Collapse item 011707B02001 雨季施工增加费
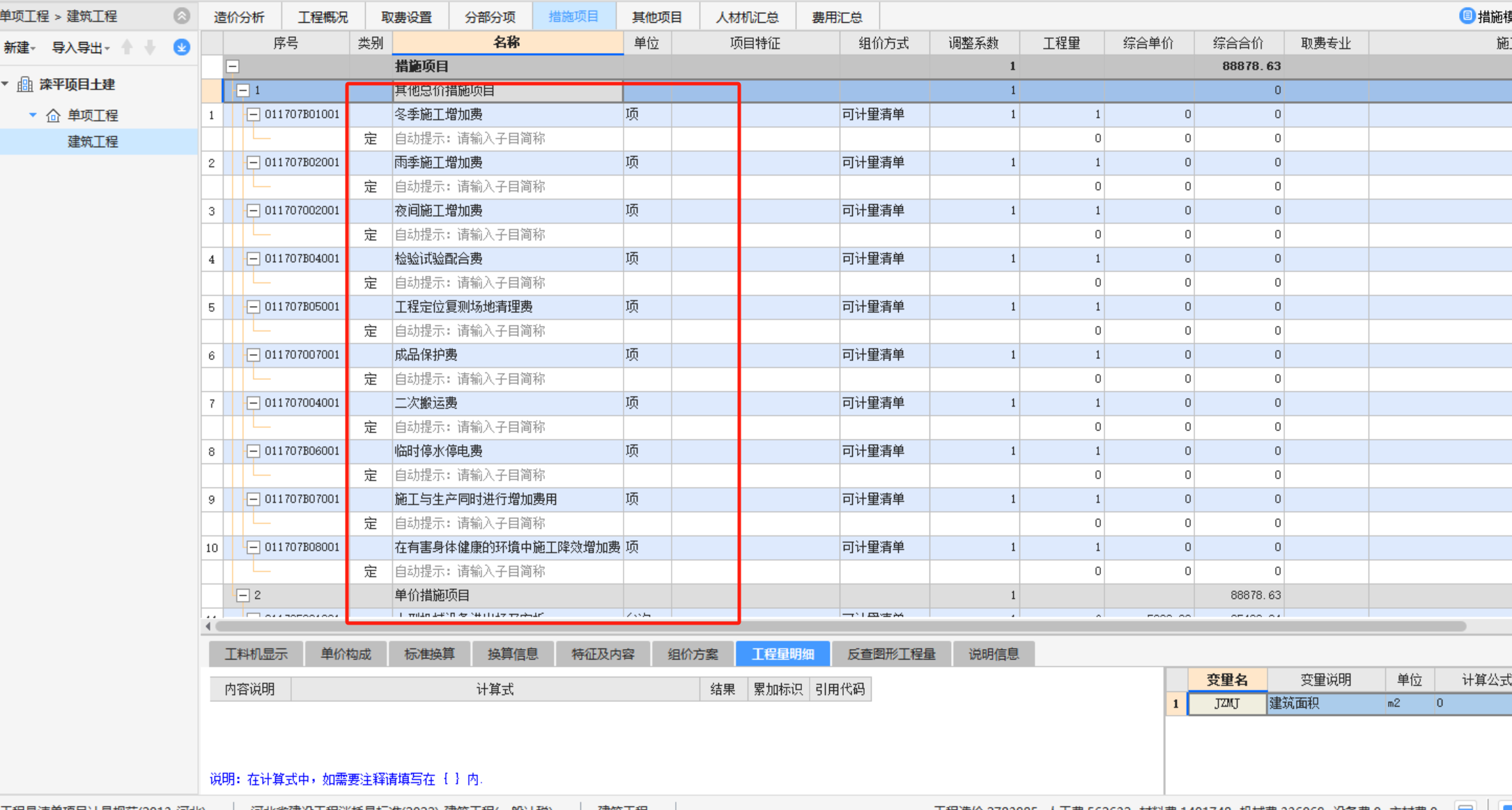The image size is (1512, 810). pyautogui.click(x=253, y=162)
